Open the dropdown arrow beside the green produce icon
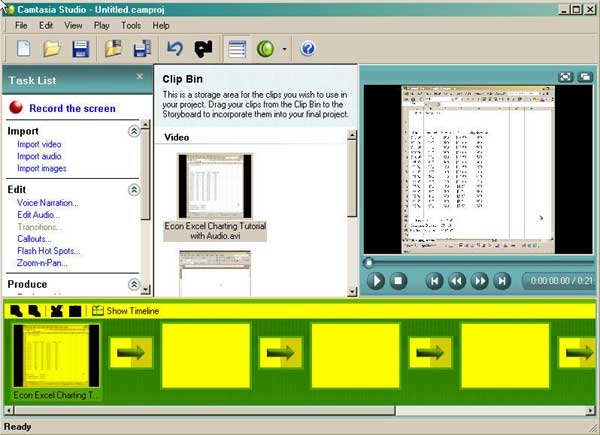The width and height of the screenshot is (600, 435). (x=284, y=49)
